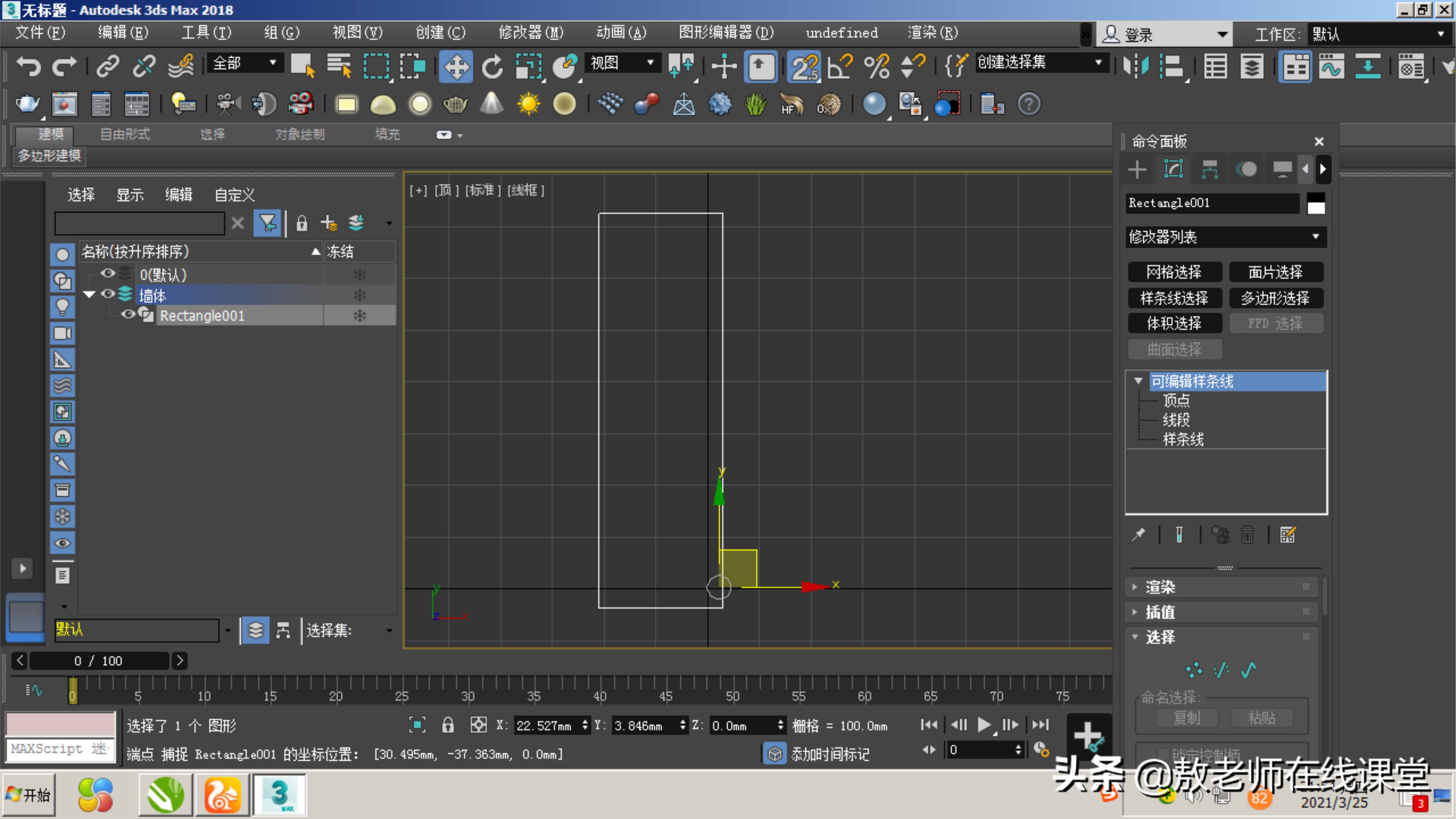Image resolution: width=1456 pixels, height=819 pixels.
Task: Select the Teapot primitive creation icon
Action: tap(456, 104)
